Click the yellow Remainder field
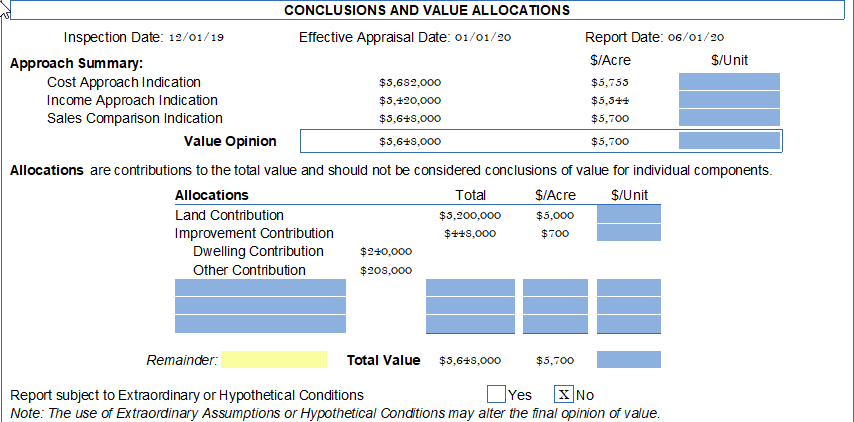The width and height of the screenshot is (854, 422). pyautogui.click(x=274, y=360)
